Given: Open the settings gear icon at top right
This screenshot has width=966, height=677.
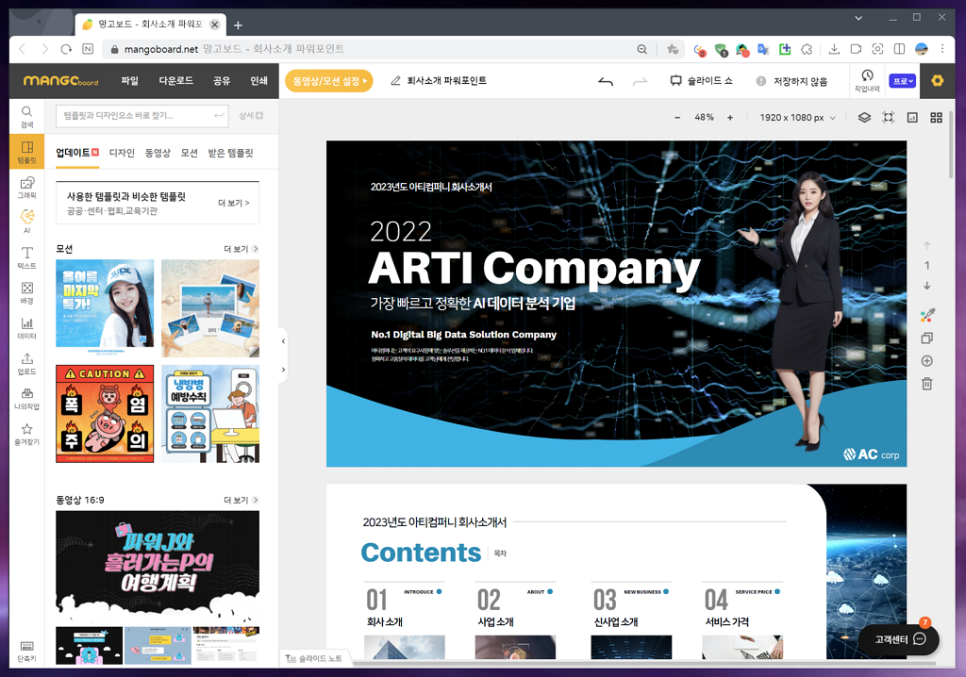Looking at the screenshot, I should pyautogui.click(x=937, y=81).
